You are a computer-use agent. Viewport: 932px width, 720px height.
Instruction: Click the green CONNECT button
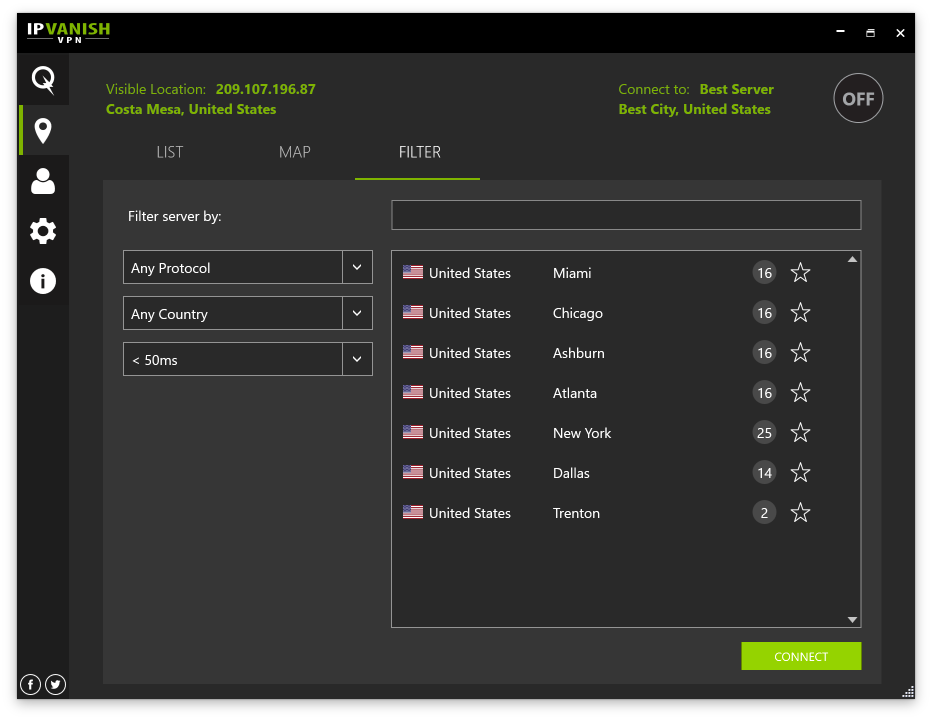pos(801,656)
